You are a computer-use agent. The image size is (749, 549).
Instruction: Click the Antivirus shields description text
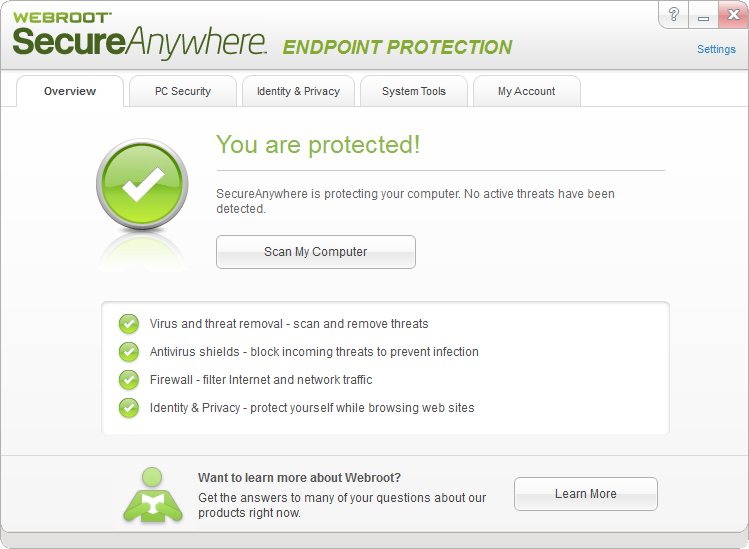point(314,352)
